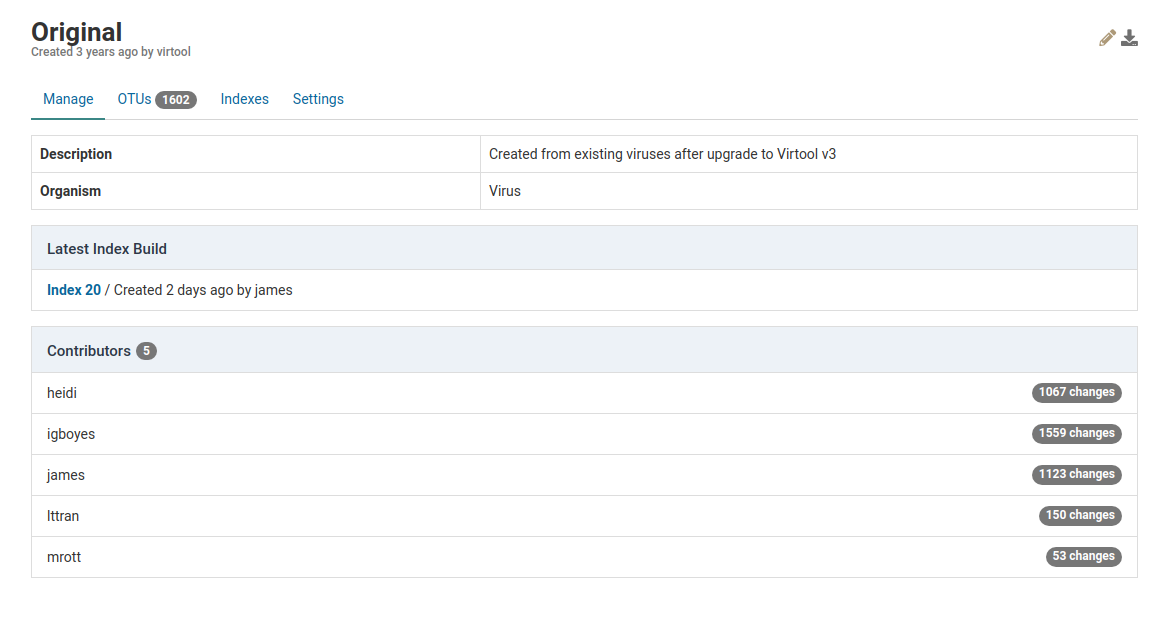
Task: Click the download reference icon
Action: [x=1129, y=38]
